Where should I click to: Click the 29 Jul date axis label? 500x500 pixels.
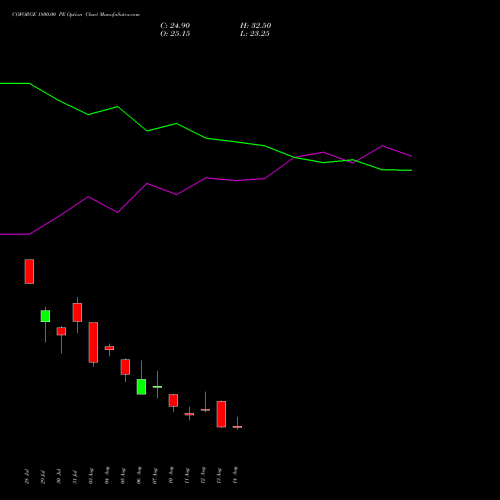pyautogui.click(x=43, y=477)
